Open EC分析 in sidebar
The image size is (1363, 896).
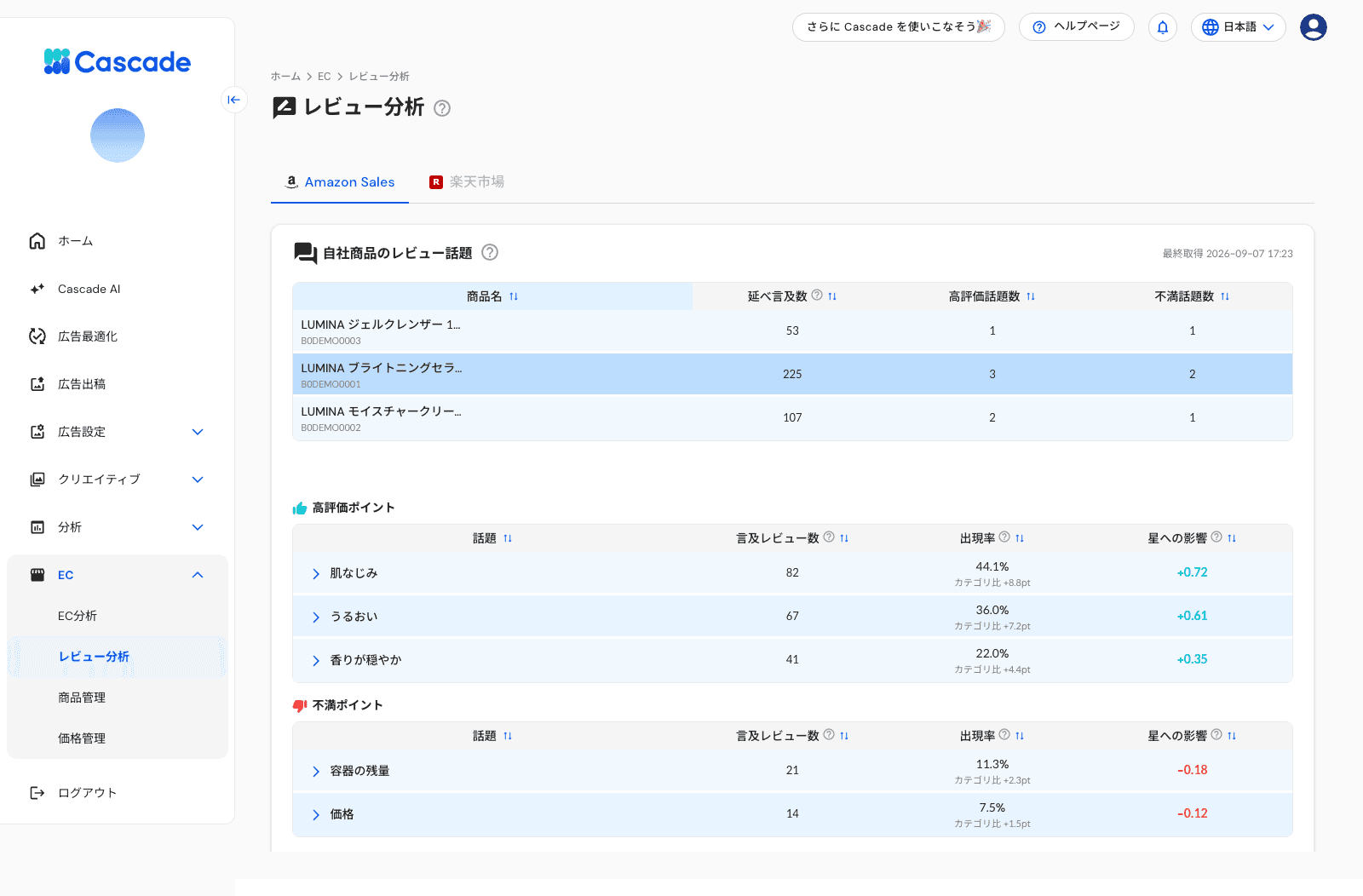(x=78, y=616)
